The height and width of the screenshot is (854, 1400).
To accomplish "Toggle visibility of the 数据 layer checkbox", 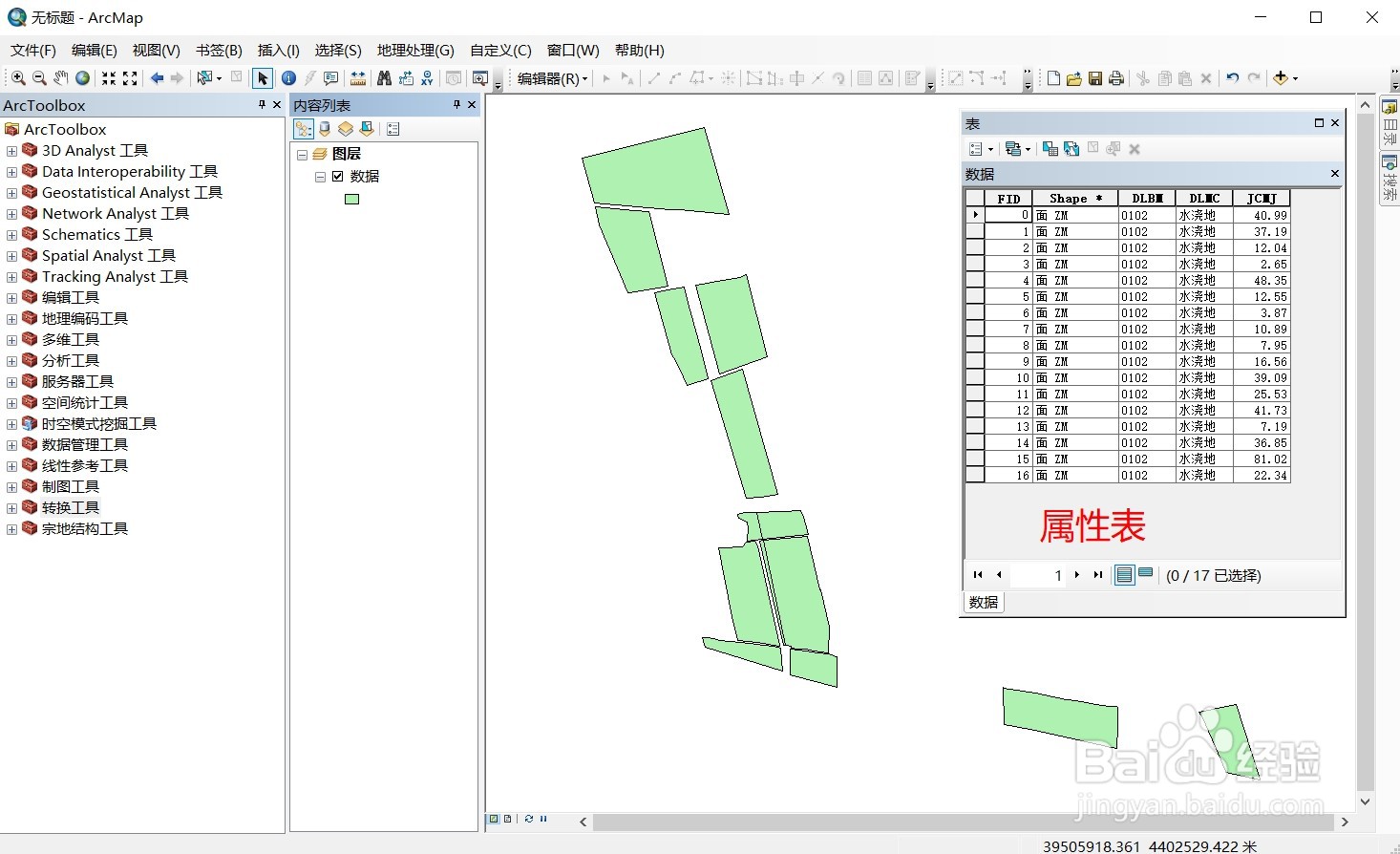I will coord(338,176).
